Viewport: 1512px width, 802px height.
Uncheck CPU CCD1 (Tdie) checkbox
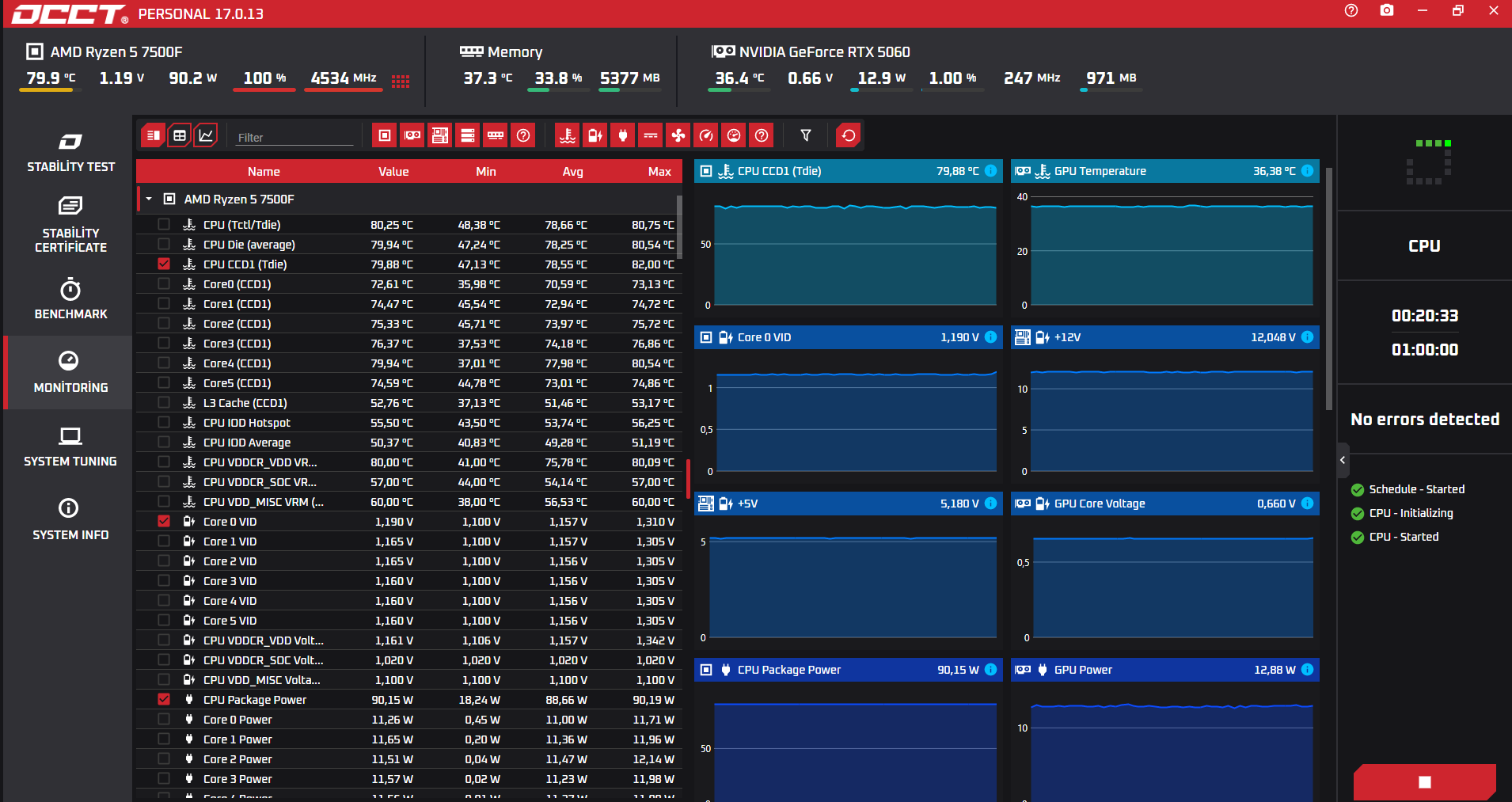pos(164,264)
